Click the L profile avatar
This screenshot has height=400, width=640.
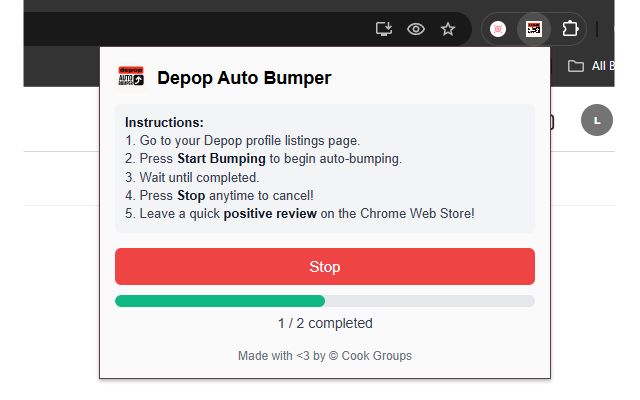[x=597, y=120]
